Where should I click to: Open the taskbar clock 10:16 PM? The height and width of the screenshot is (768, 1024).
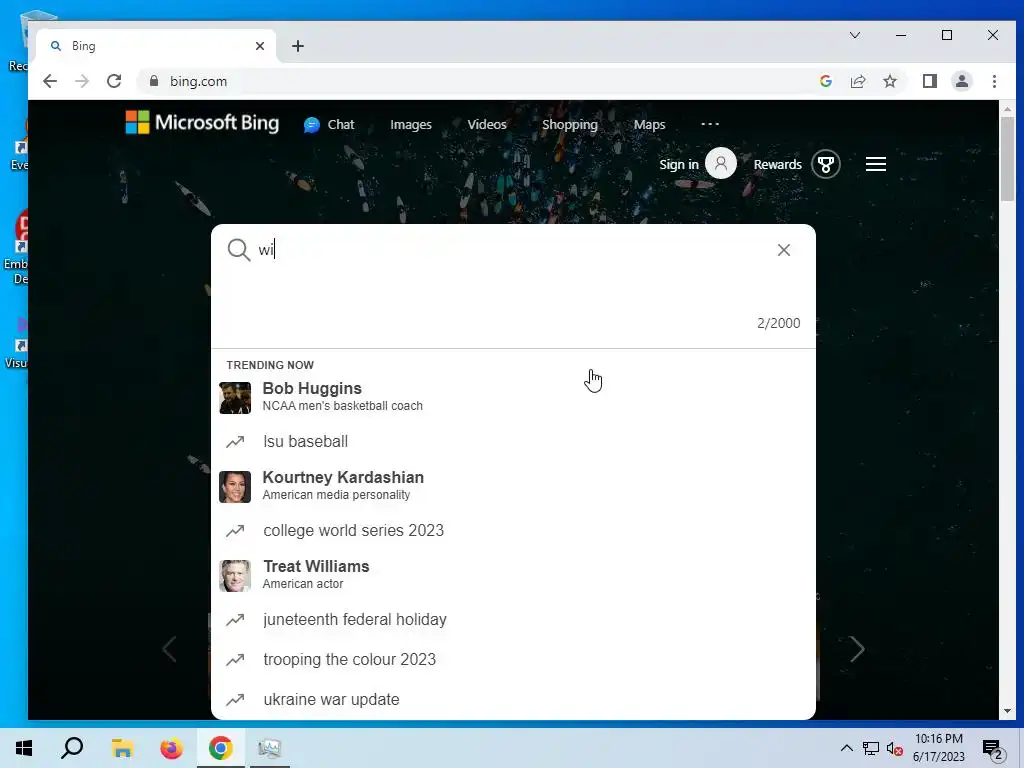point(938,748)
